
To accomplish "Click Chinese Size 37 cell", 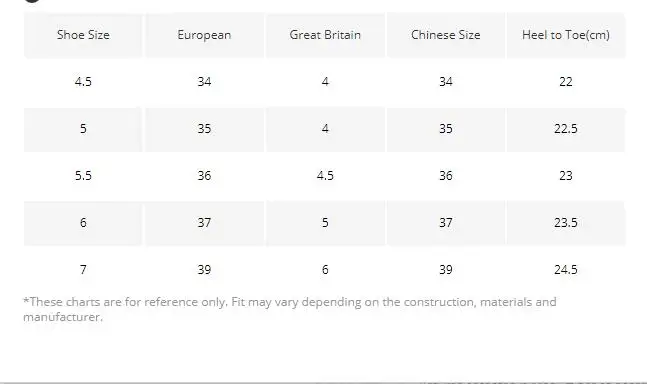I will [446, 223].
